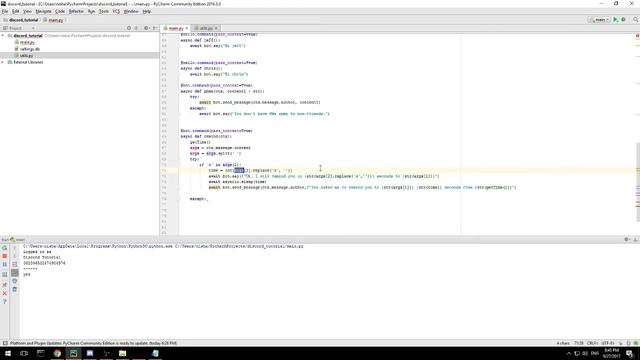Stop the running process with the red square
640x360 pixels.
(4, 256)
